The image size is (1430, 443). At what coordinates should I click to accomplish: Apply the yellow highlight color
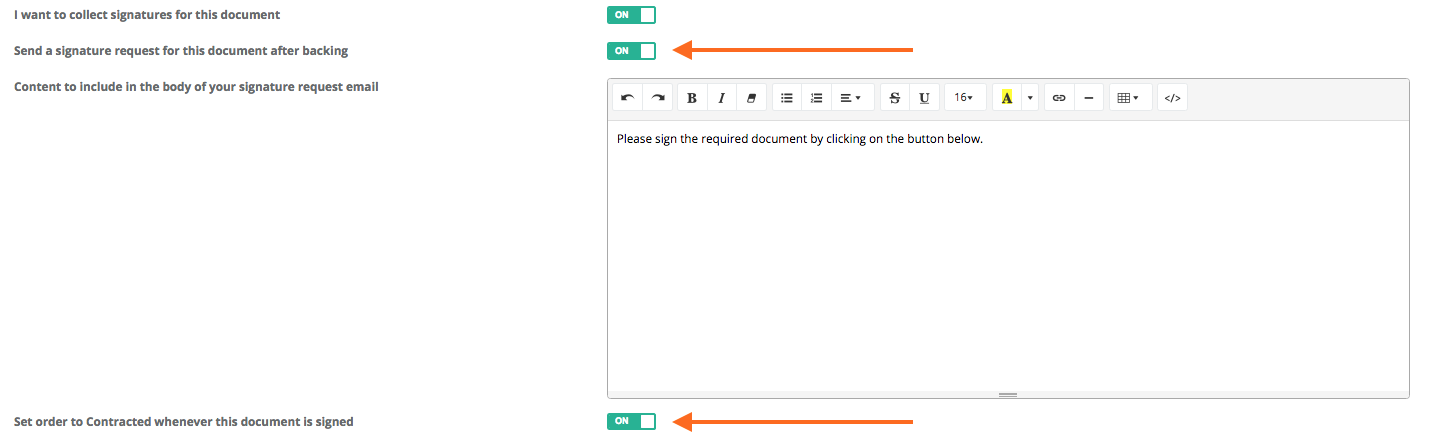pos(1007,98)
